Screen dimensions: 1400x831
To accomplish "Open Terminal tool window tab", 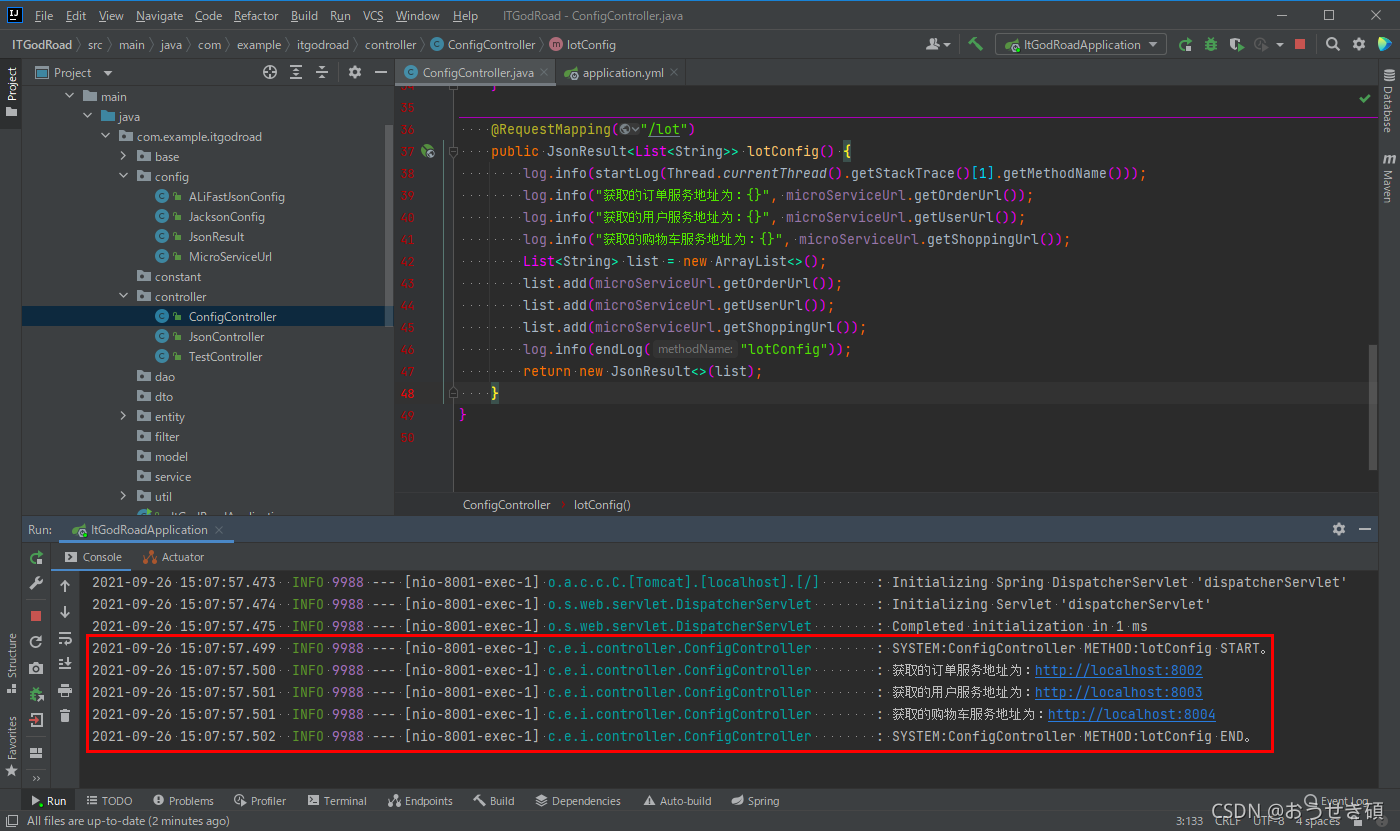I will coord(337,801).
